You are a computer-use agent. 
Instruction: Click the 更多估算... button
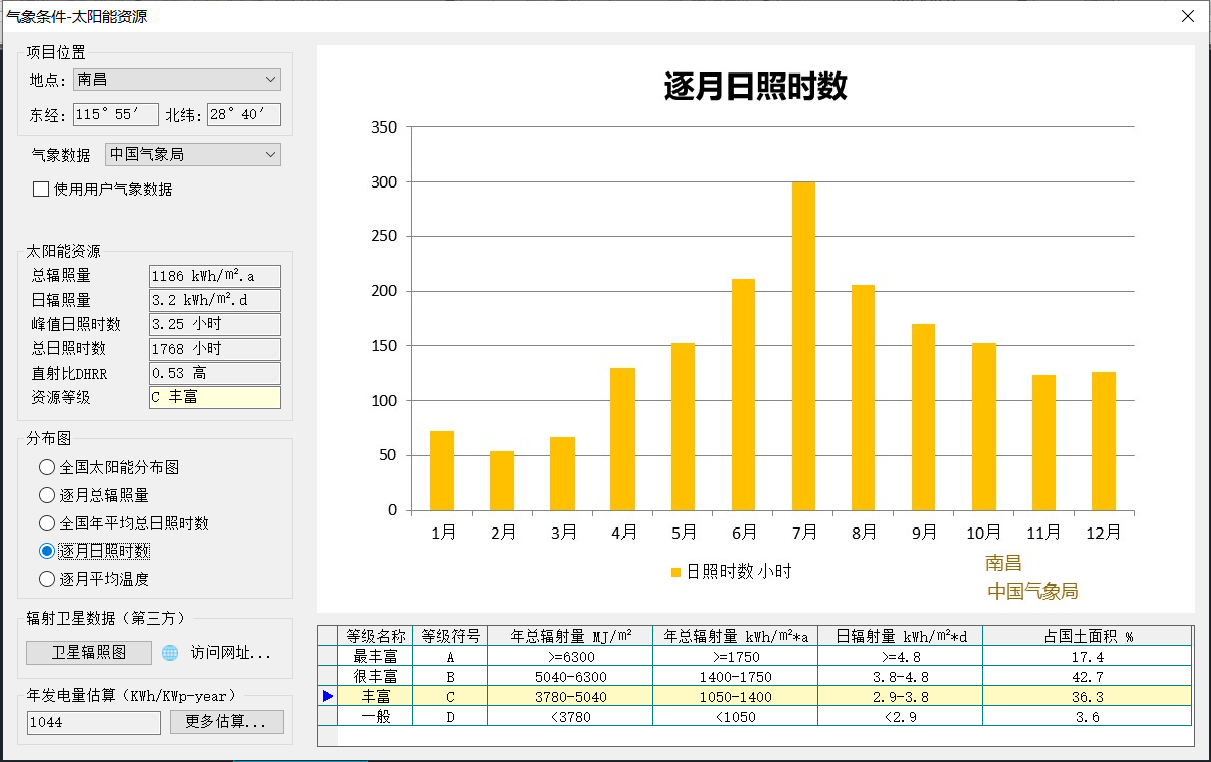(x=226, y=722)
